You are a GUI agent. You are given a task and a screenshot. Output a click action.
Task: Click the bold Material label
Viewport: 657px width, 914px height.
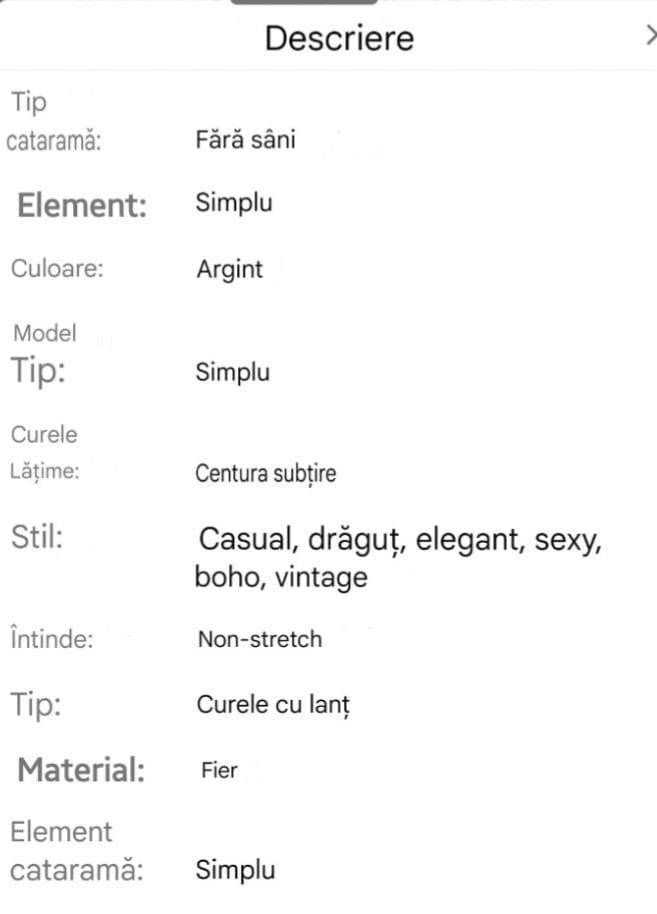click(81, 770)
